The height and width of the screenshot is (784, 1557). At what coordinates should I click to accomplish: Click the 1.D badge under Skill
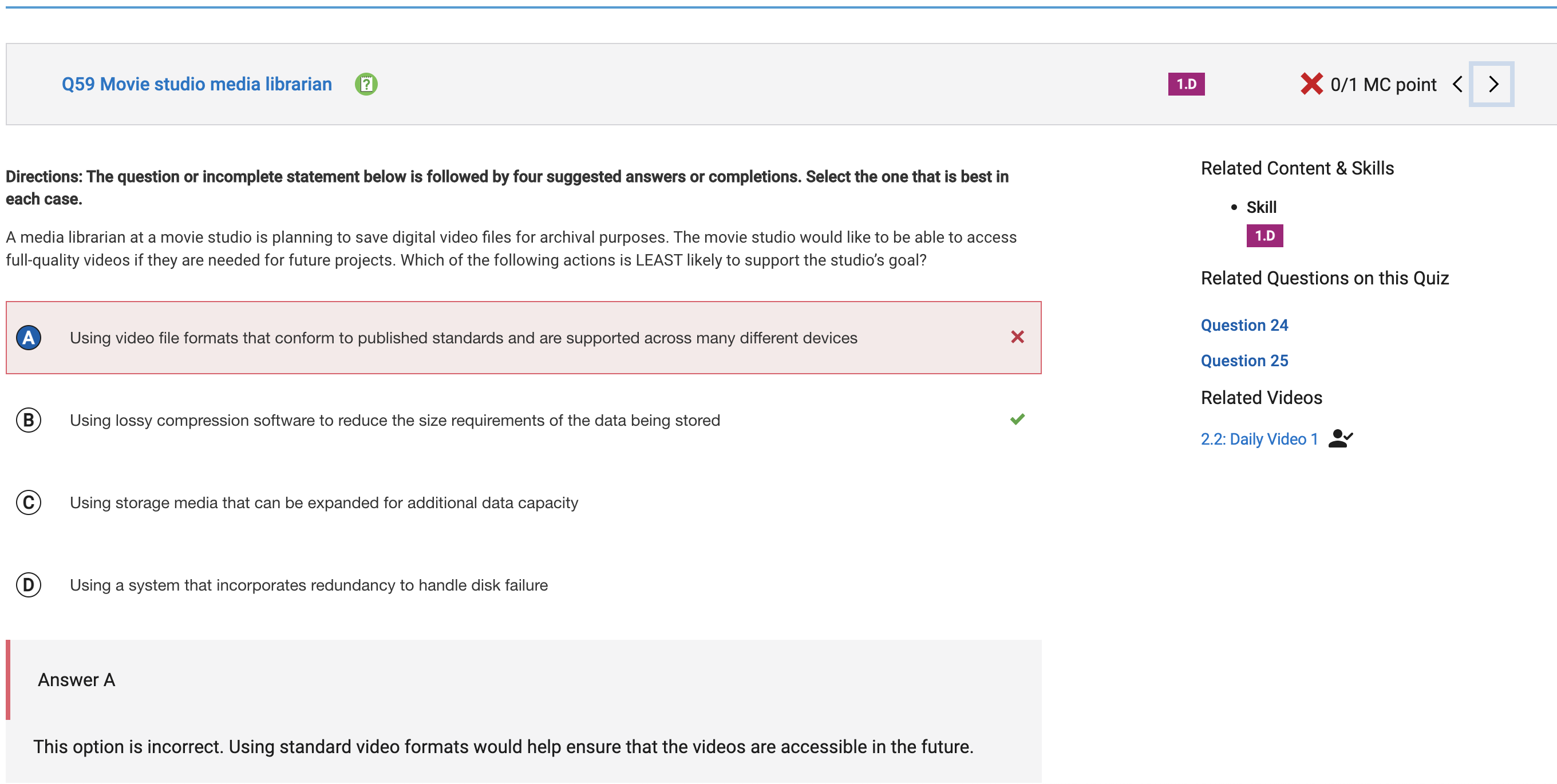tap(1264, 236)
